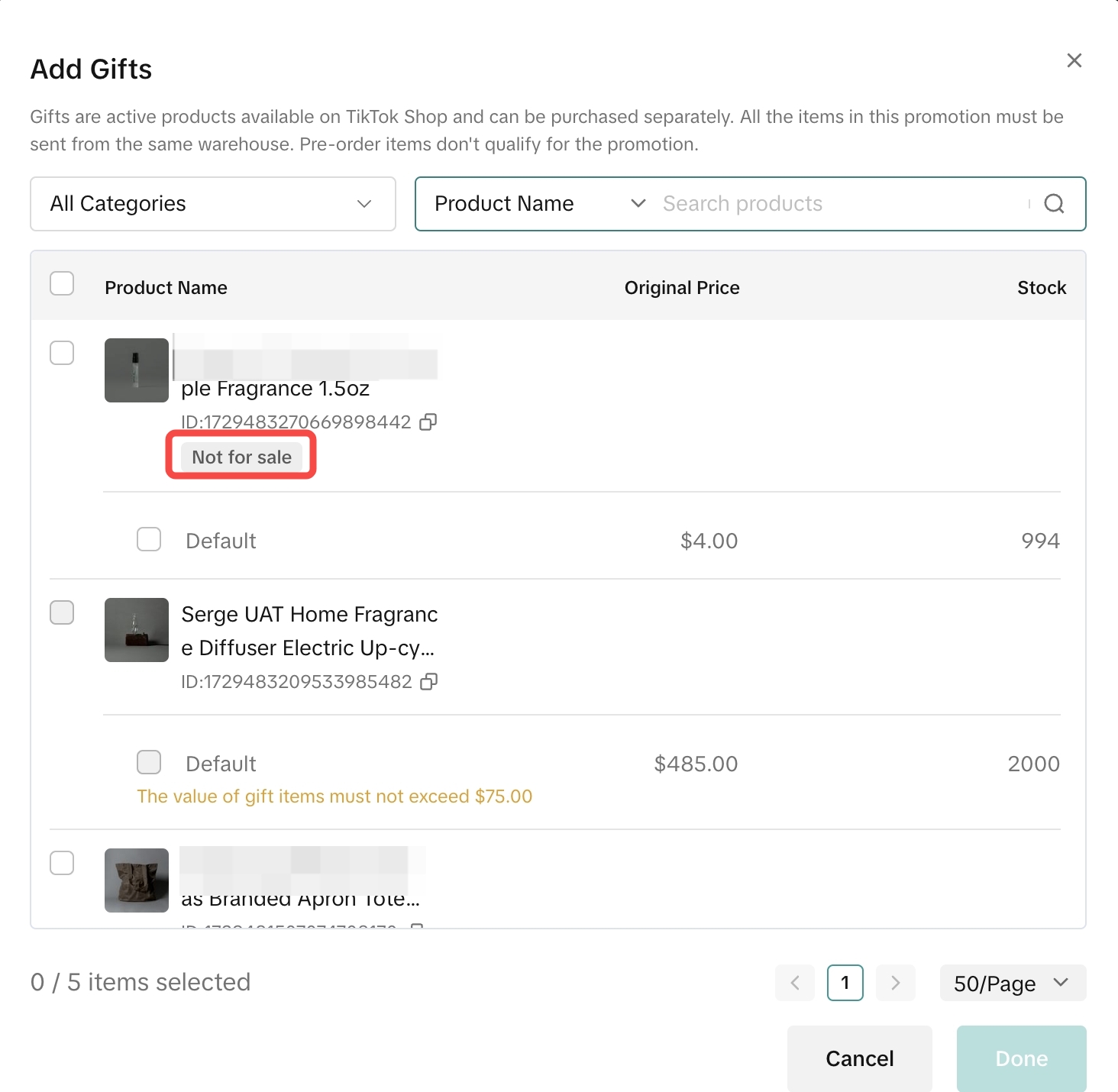
Task: Change the 50/Page page size dropdown
Action: tap(1012, 983)
